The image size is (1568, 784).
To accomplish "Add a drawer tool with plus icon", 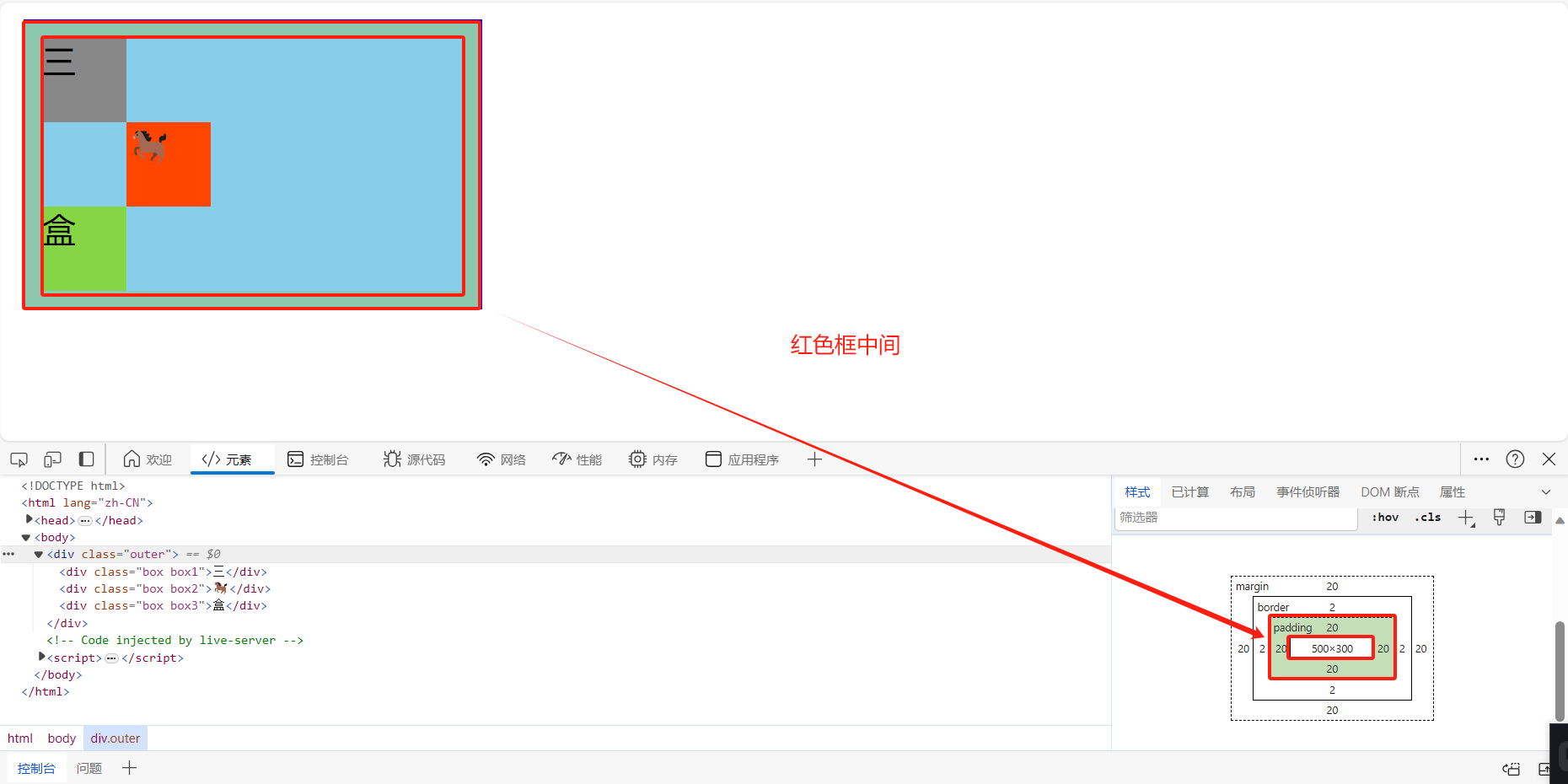I will pos(129,768).
